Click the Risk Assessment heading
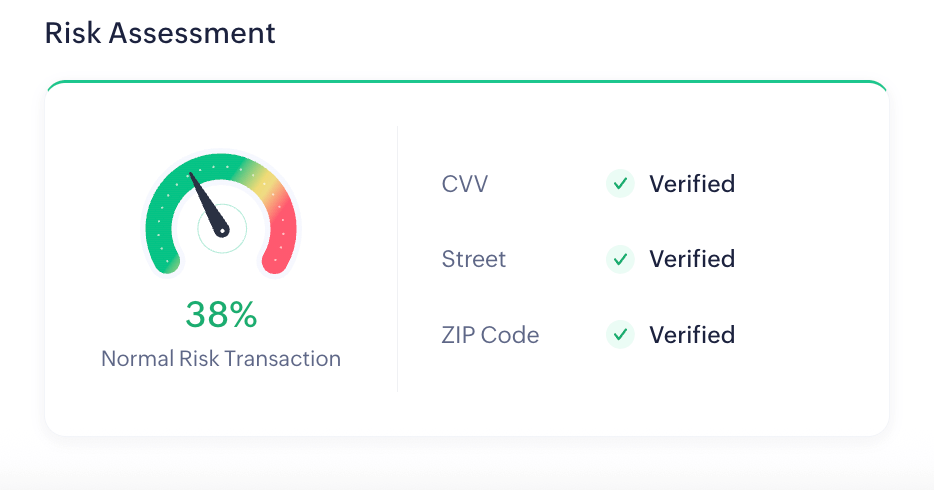The image size is (934, 490). [x=160, y=33]
